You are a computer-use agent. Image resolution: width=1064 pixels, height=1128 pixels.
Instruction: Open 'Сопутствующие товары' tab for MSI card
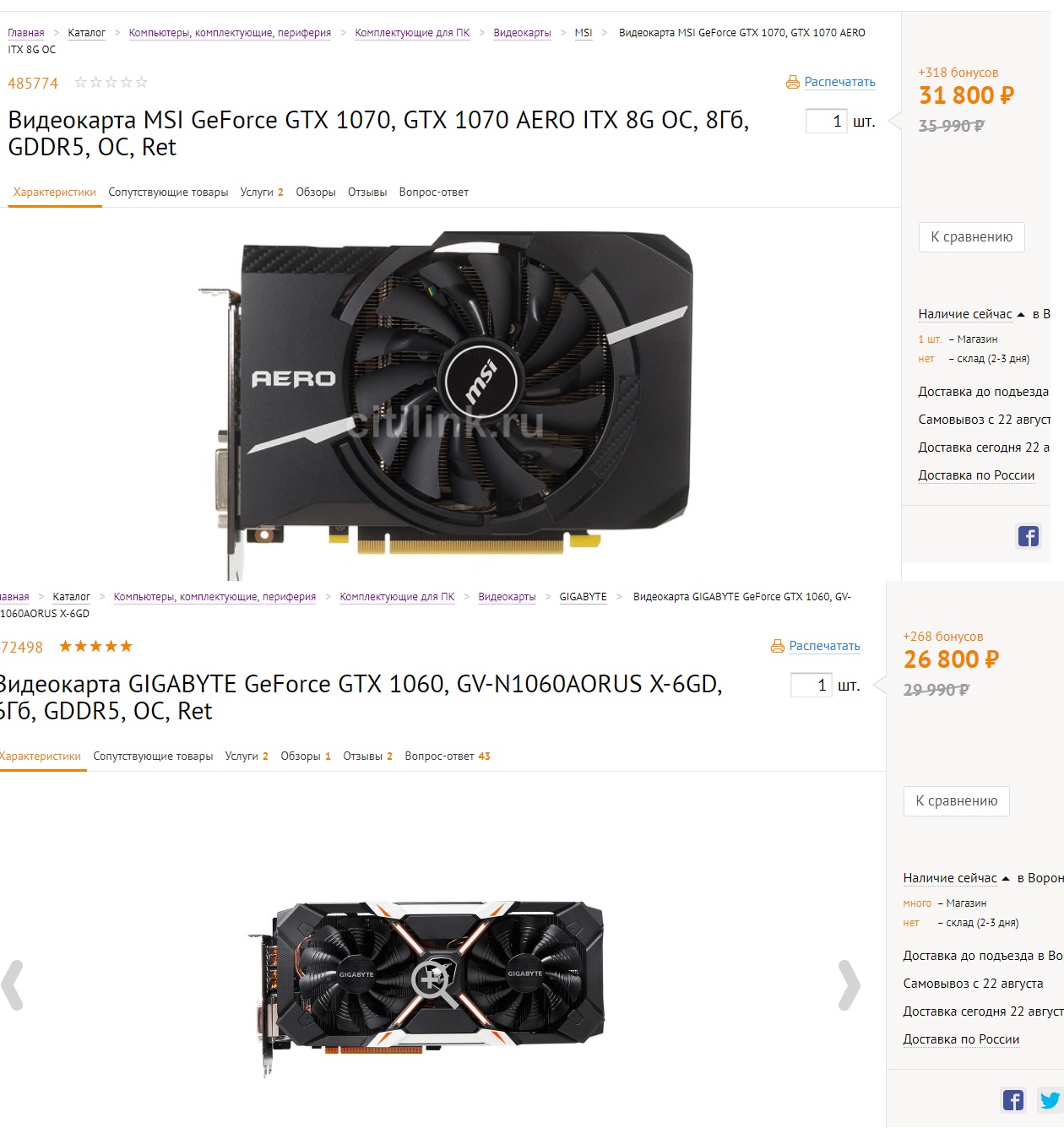coord(168,193)
